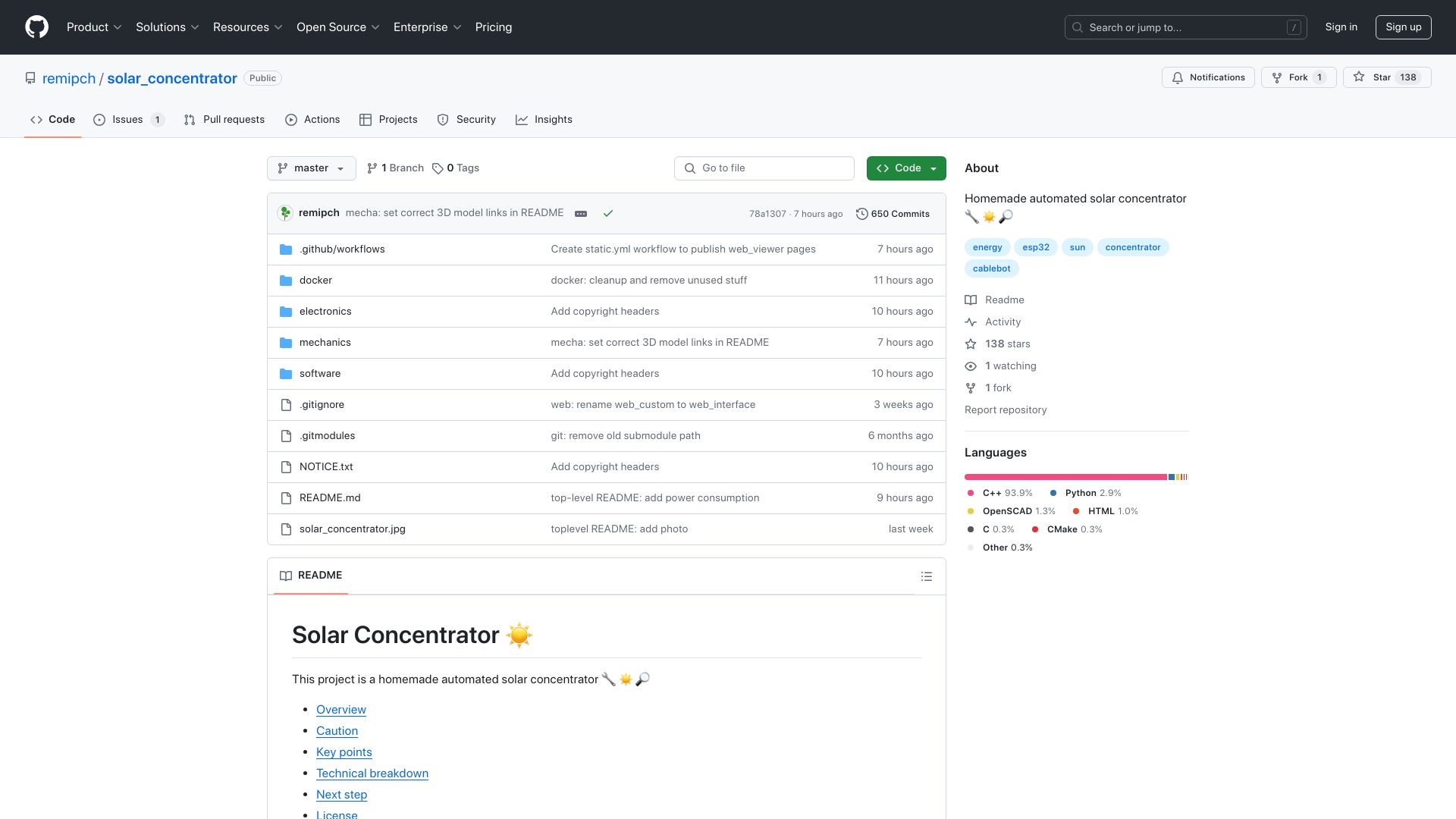Click the Sign in link
Screen dimensions: 1456x819
pos(1341,27)
